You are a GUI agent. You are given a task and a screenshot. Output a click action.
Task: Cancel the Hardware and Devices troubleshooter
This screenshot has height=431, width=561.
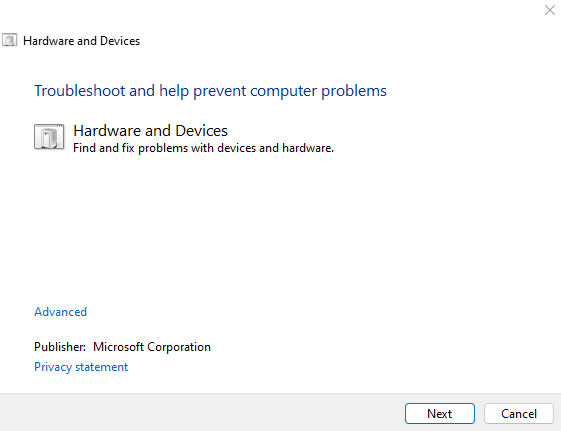(x=519, y=413)
